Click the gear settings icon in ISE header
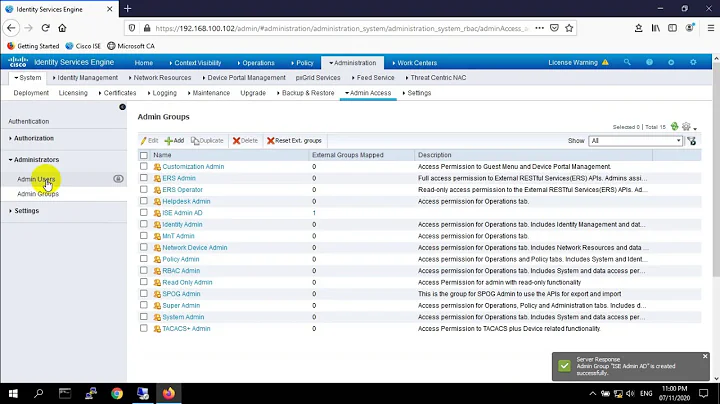Image resolution: width=720 pixels, height=404 pixels. (693, 62)
